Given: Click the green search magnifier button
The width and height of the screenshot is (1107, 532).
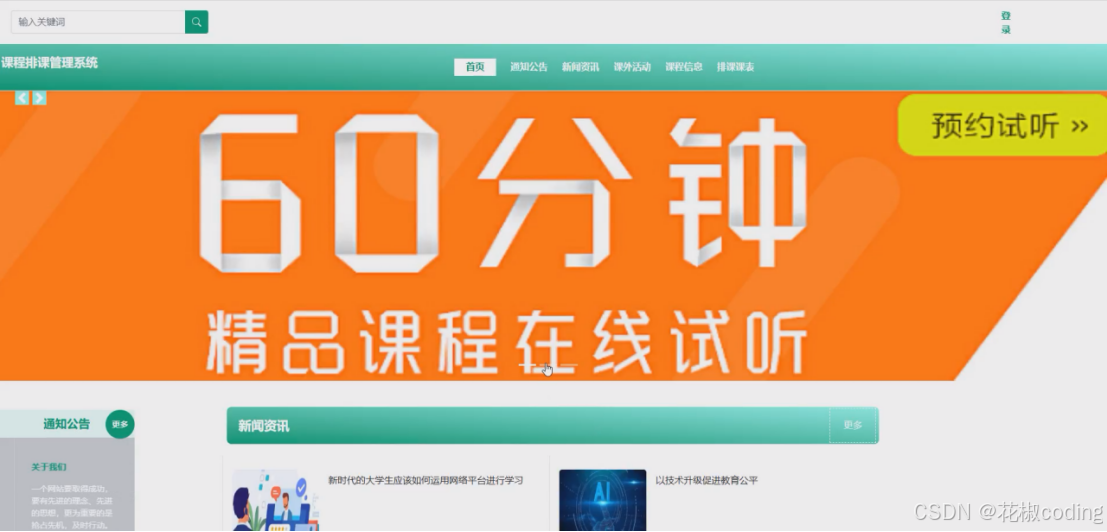Looking at the screenshot, I should (x=196, y=22).
